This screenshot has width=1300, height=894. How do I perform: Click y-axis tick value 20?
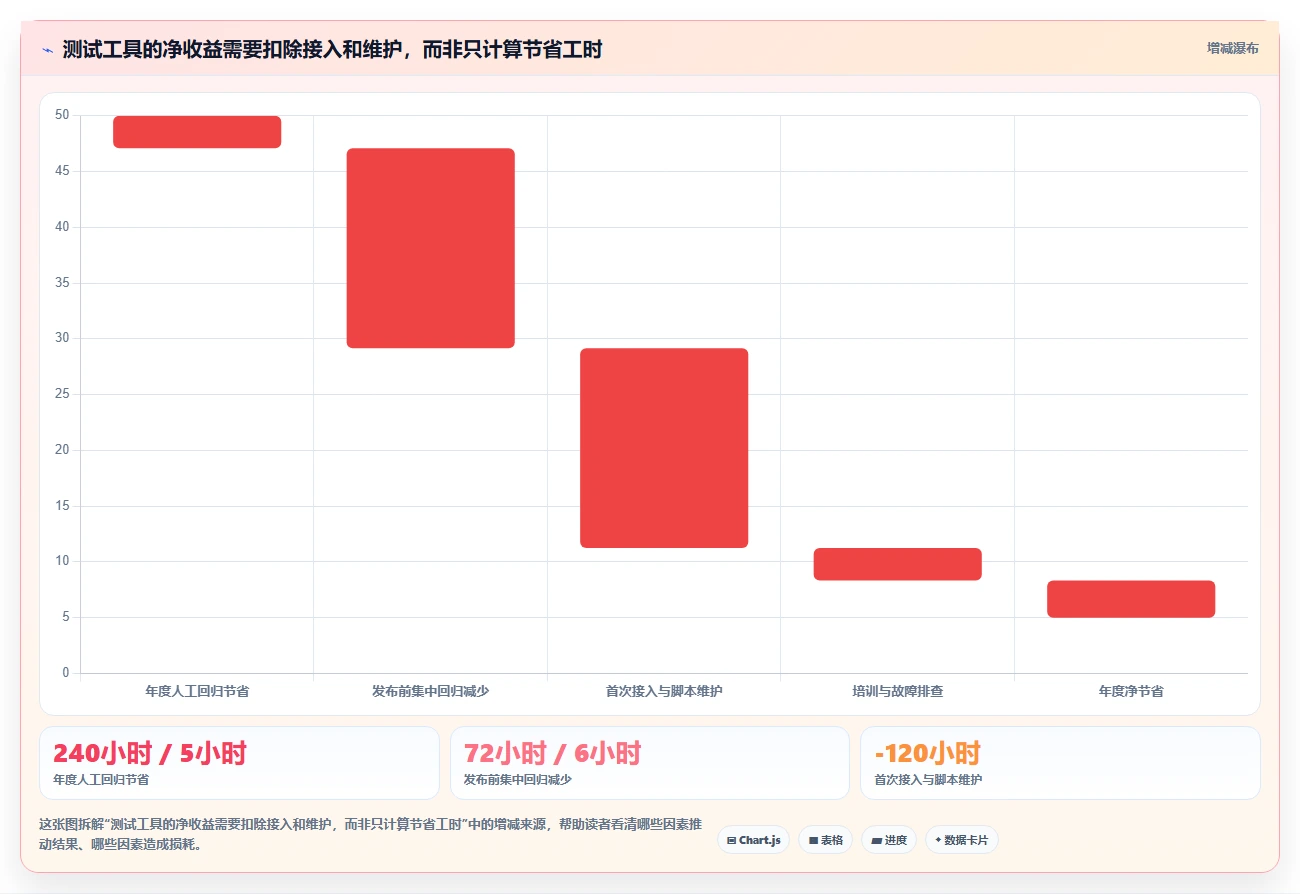[x=62, y=450]
